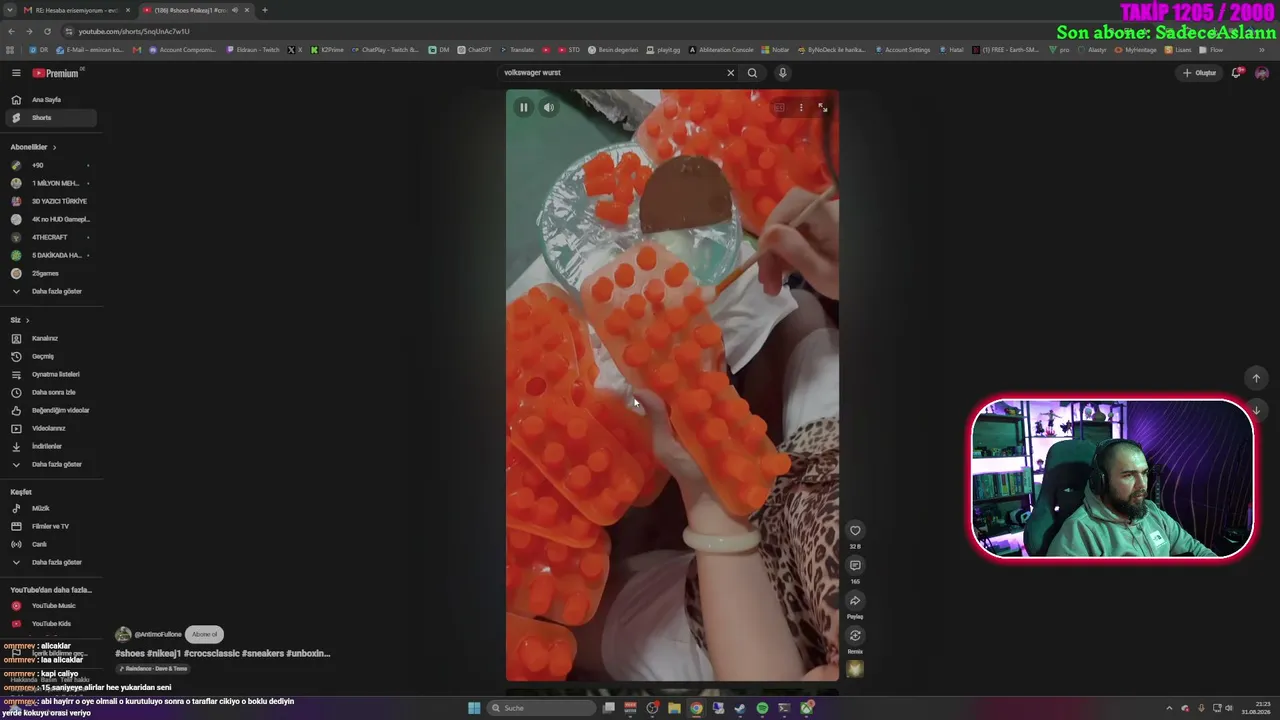
Task: Open Videolarınız in the sidebar
Action: (x=50, y=428)
